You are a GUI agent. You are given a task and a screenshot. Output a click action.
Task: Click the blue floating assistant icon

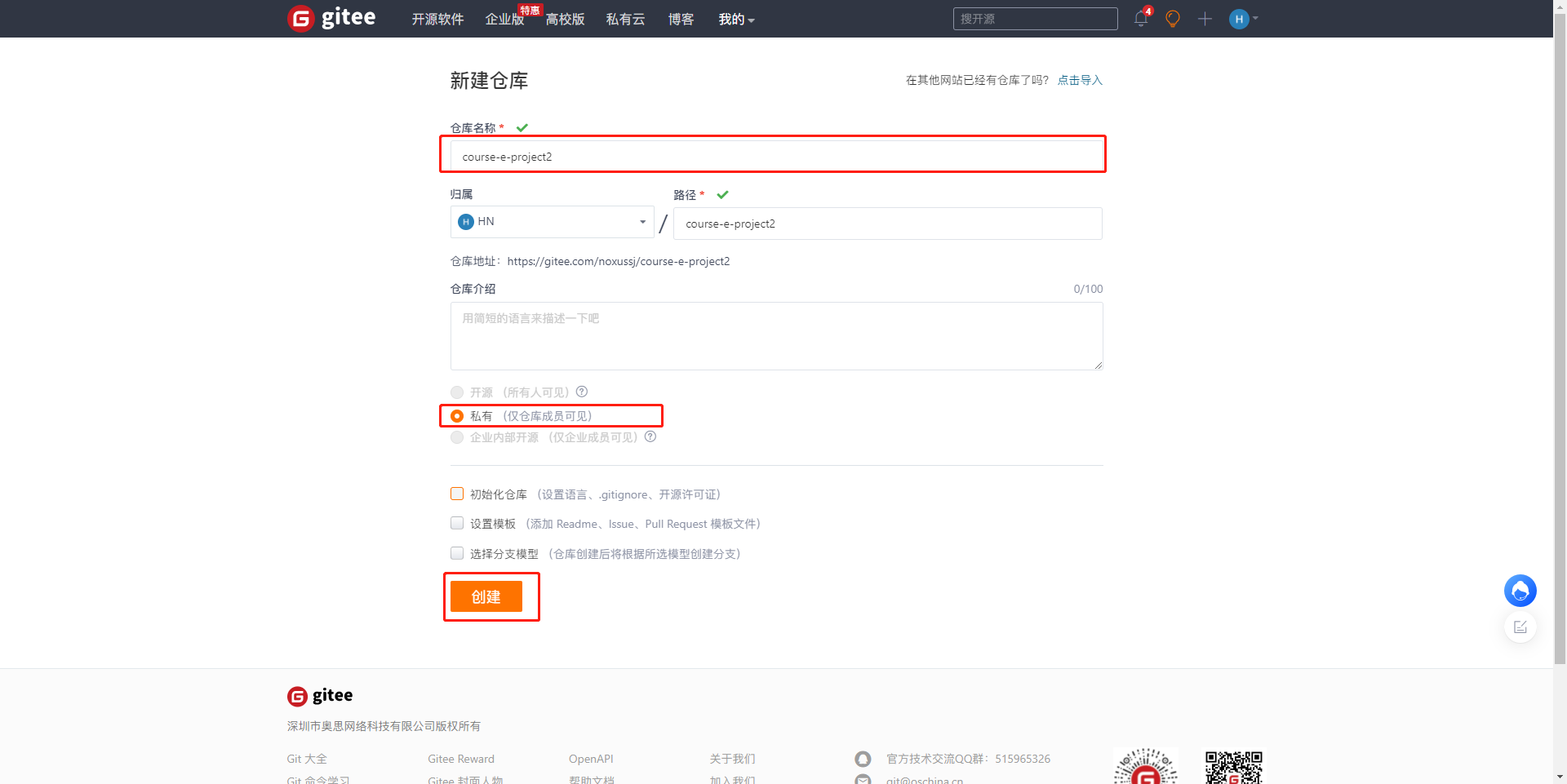point(1520,591)
